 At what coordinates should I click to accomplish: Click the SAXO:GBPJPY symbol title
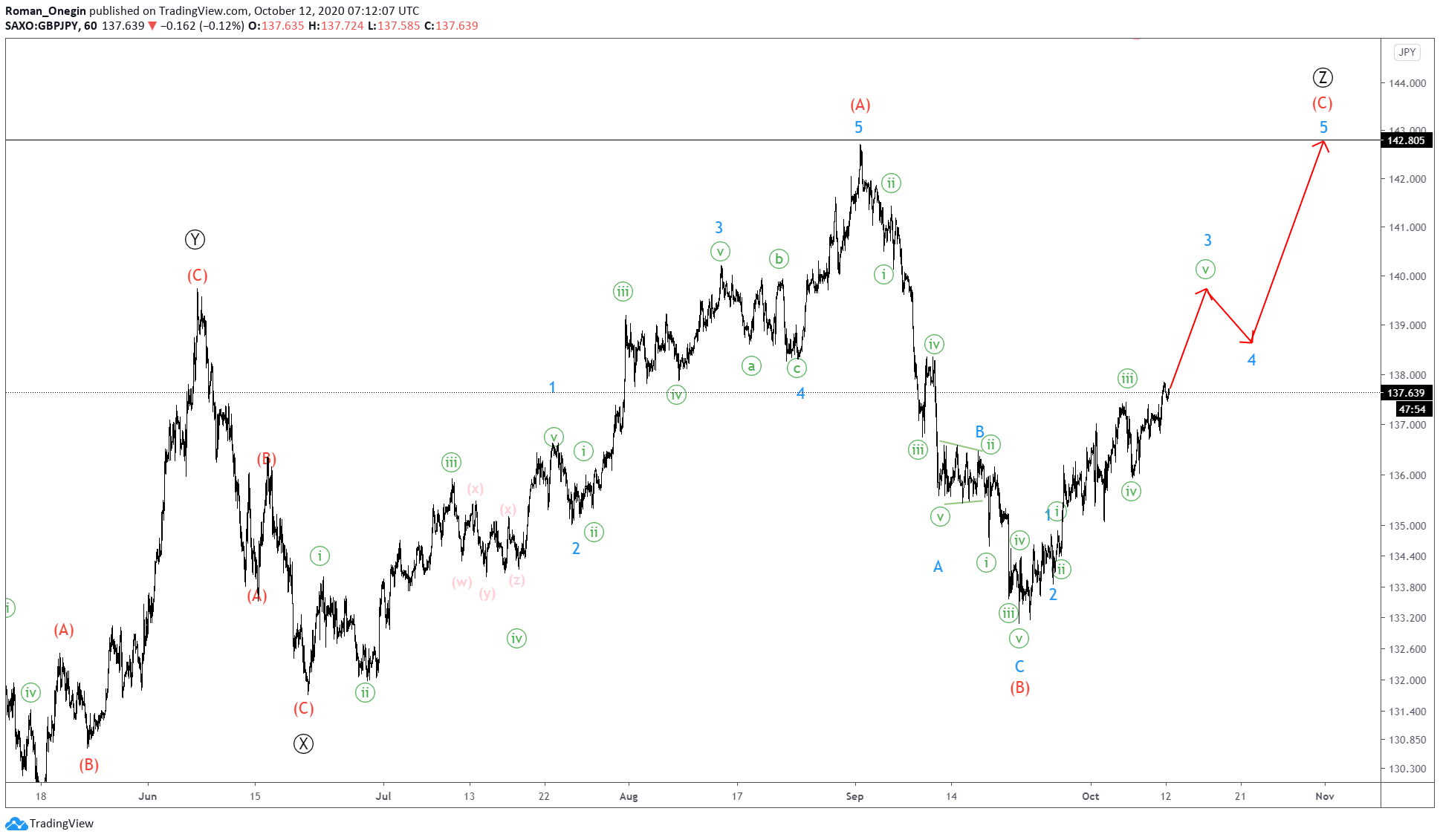tap(42, 26)
